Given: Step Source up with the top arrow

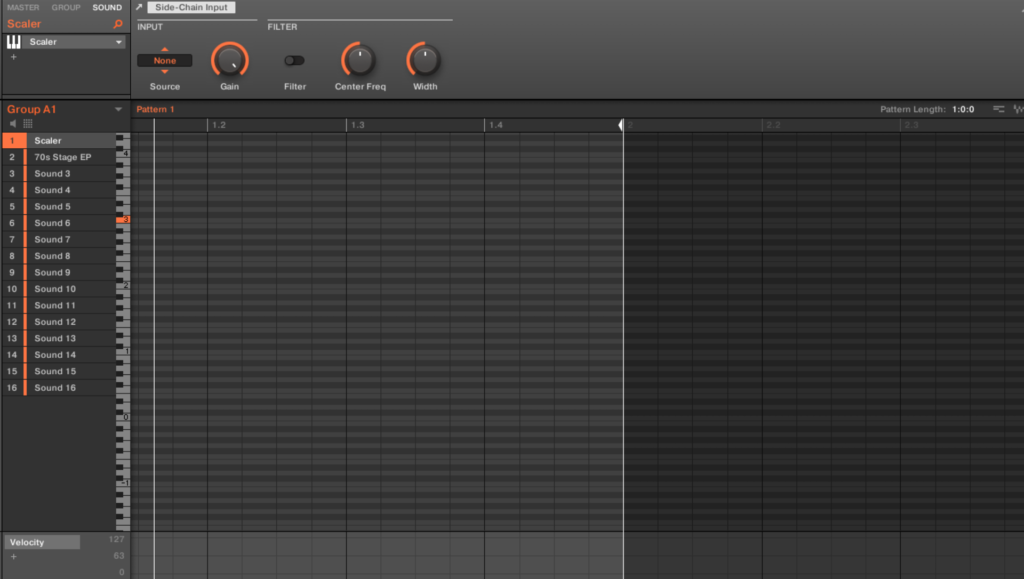Looking at the screenshot, I should click(165, 50).
